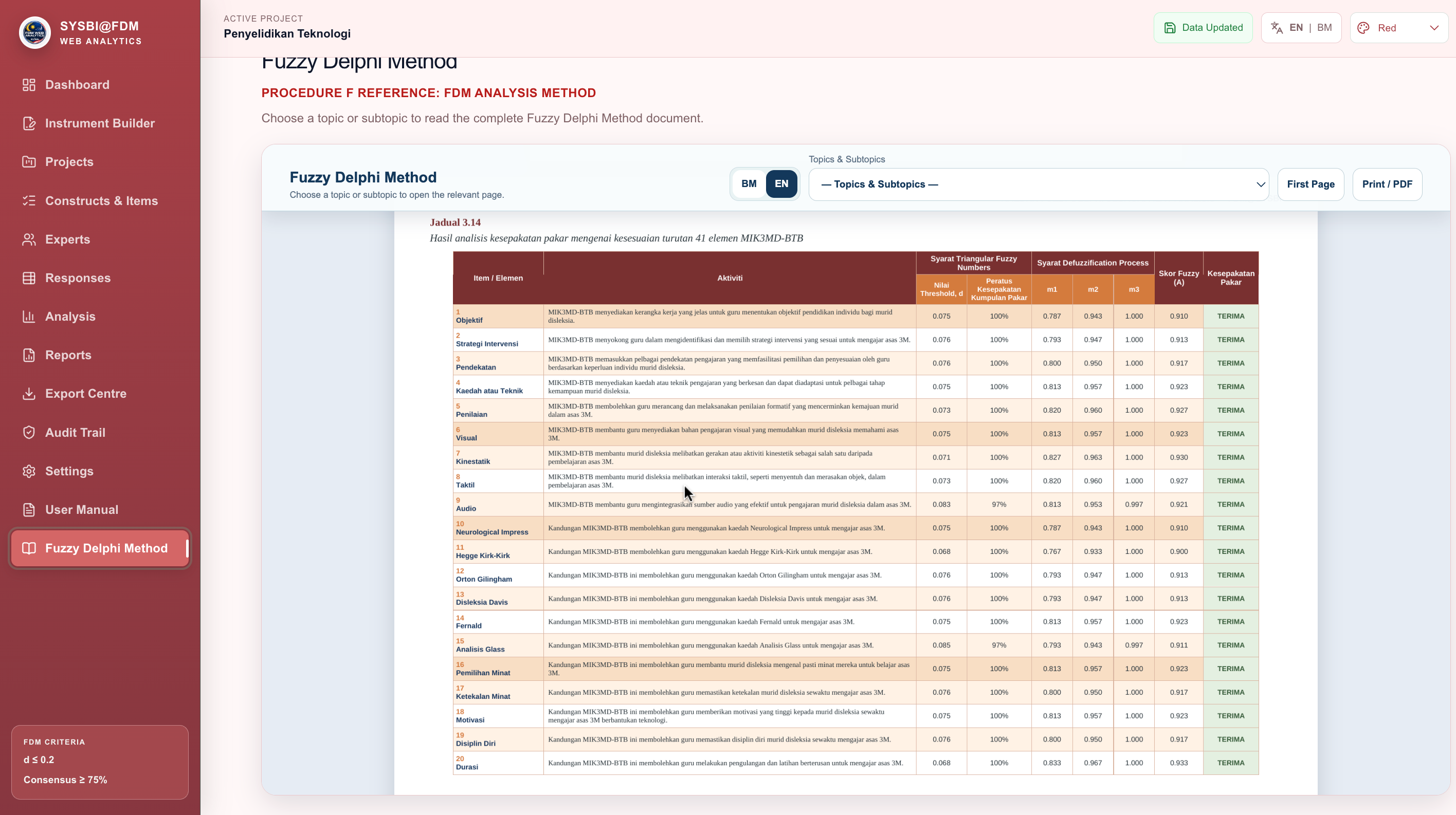Click the Analysis bar chart icon

(x=29, y=316)
